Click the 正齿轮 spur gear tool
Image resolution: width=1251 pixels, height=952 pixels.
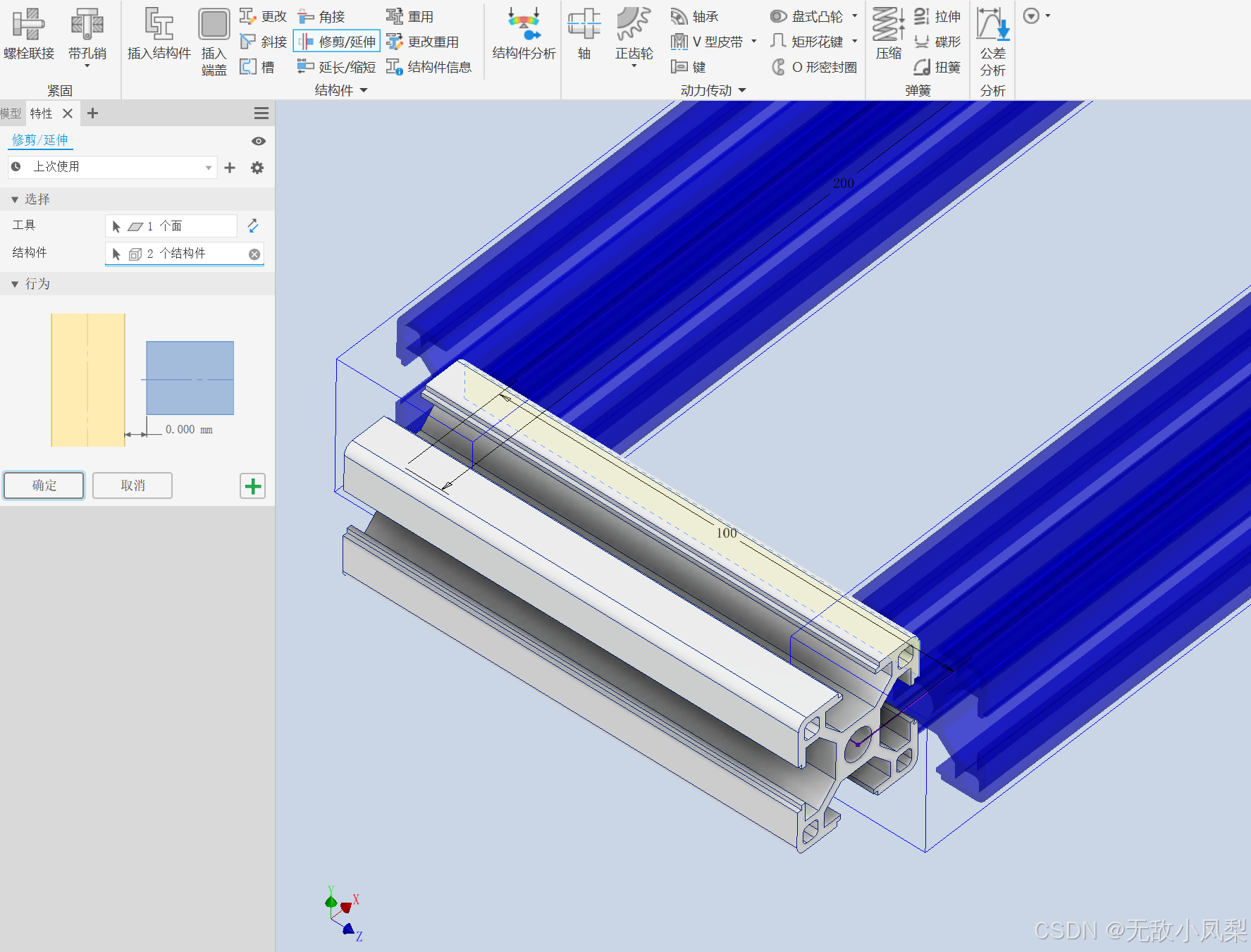[x=634, y=32]
